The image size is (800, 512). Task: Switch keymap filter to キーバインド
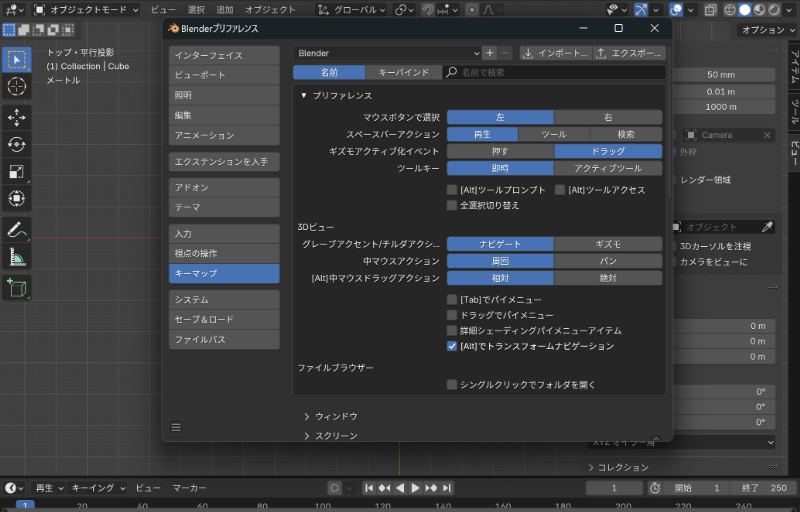pos(404,72)
